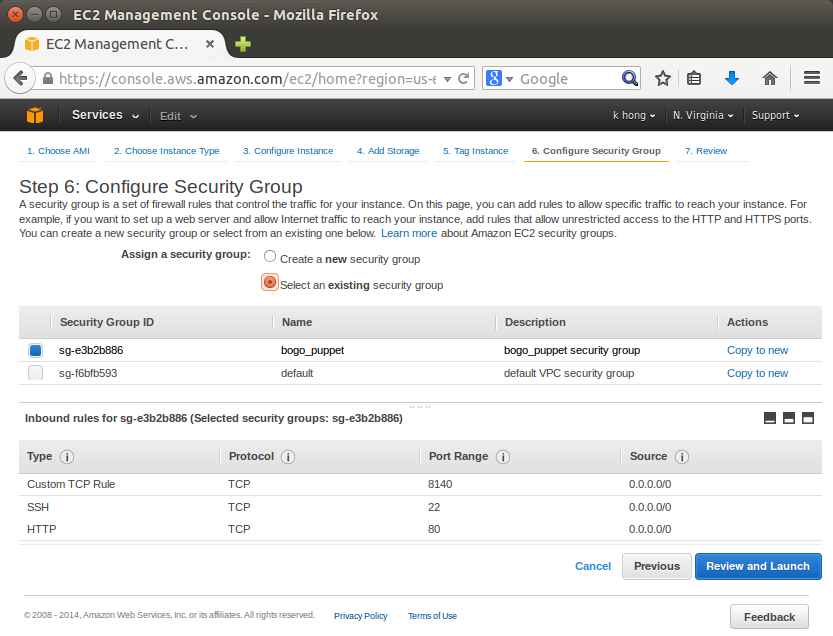The width and height of the screenshot is (833, 636).
Task: Select sg-e3b2b886 group ID text
Action: click(91, 350)
